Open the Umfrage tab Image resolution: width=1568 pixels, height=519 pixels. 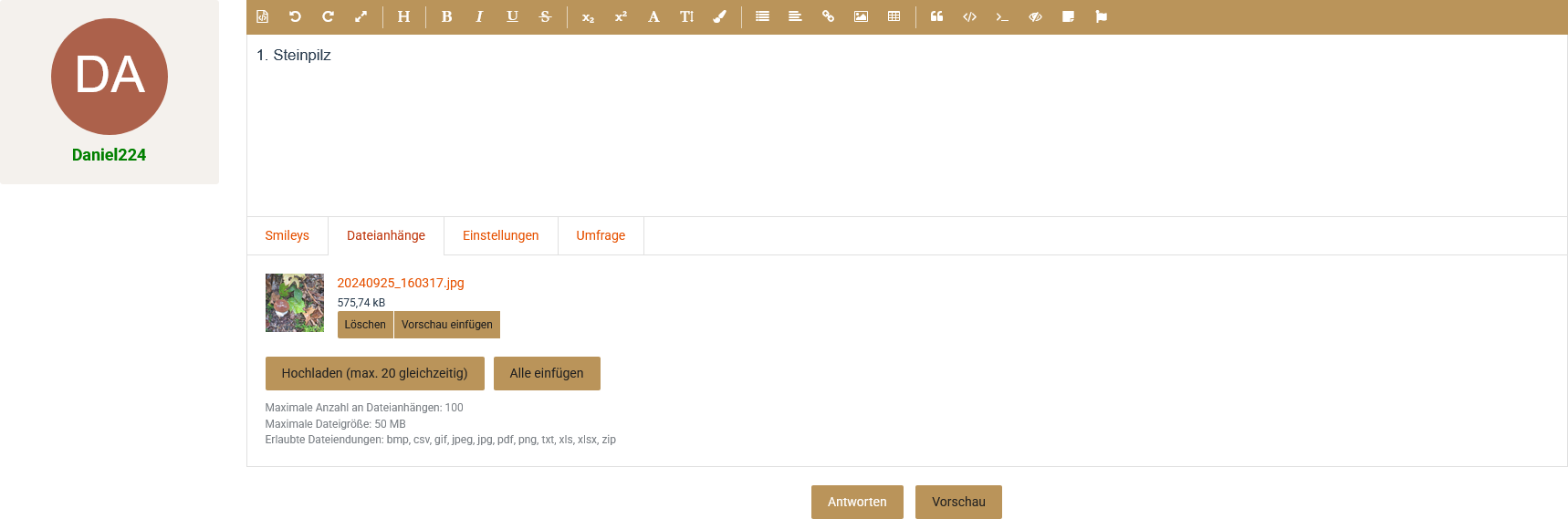[601, 235]
